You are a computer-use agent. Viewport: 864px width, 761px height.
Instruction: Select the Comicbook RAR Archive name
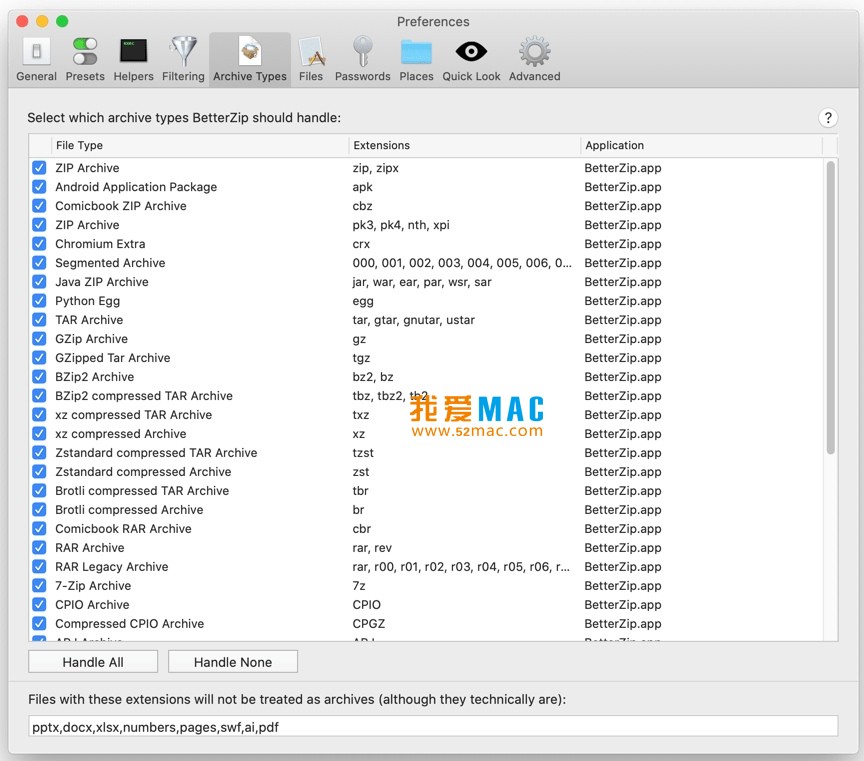[123, 528]
